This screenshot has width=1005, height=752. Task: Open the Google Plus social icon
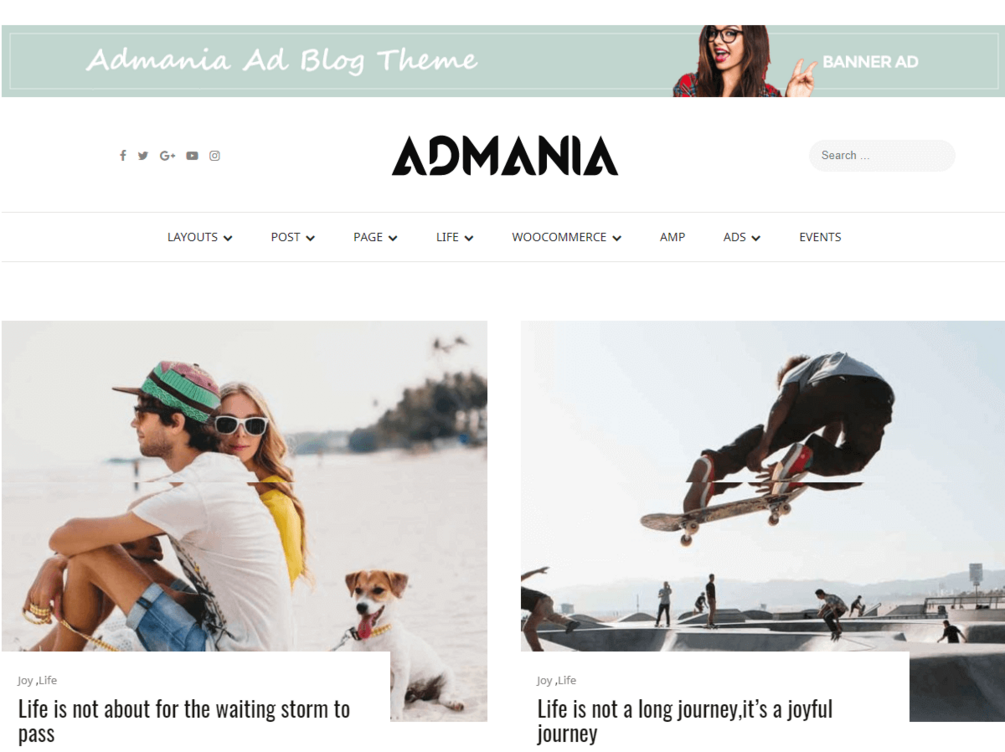[x=167, y=156]
